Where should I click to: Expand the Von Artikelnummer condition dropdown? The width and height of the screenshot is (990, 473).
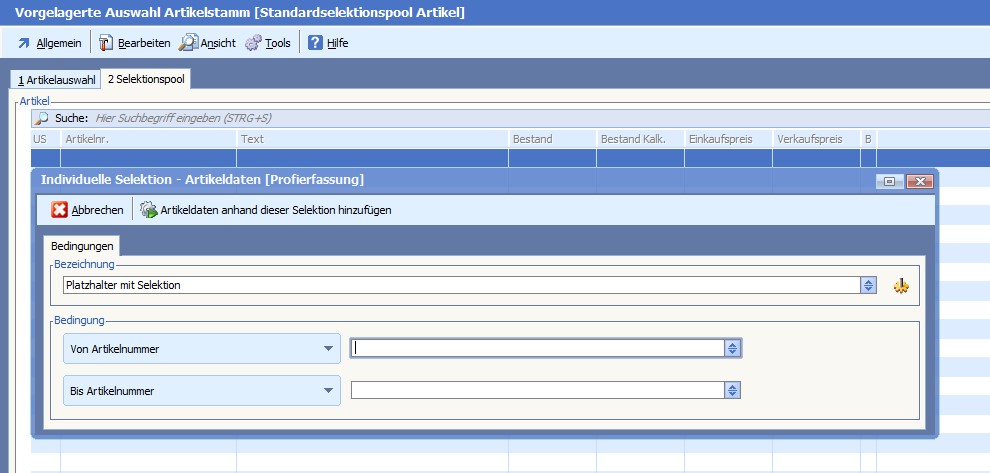328,349
